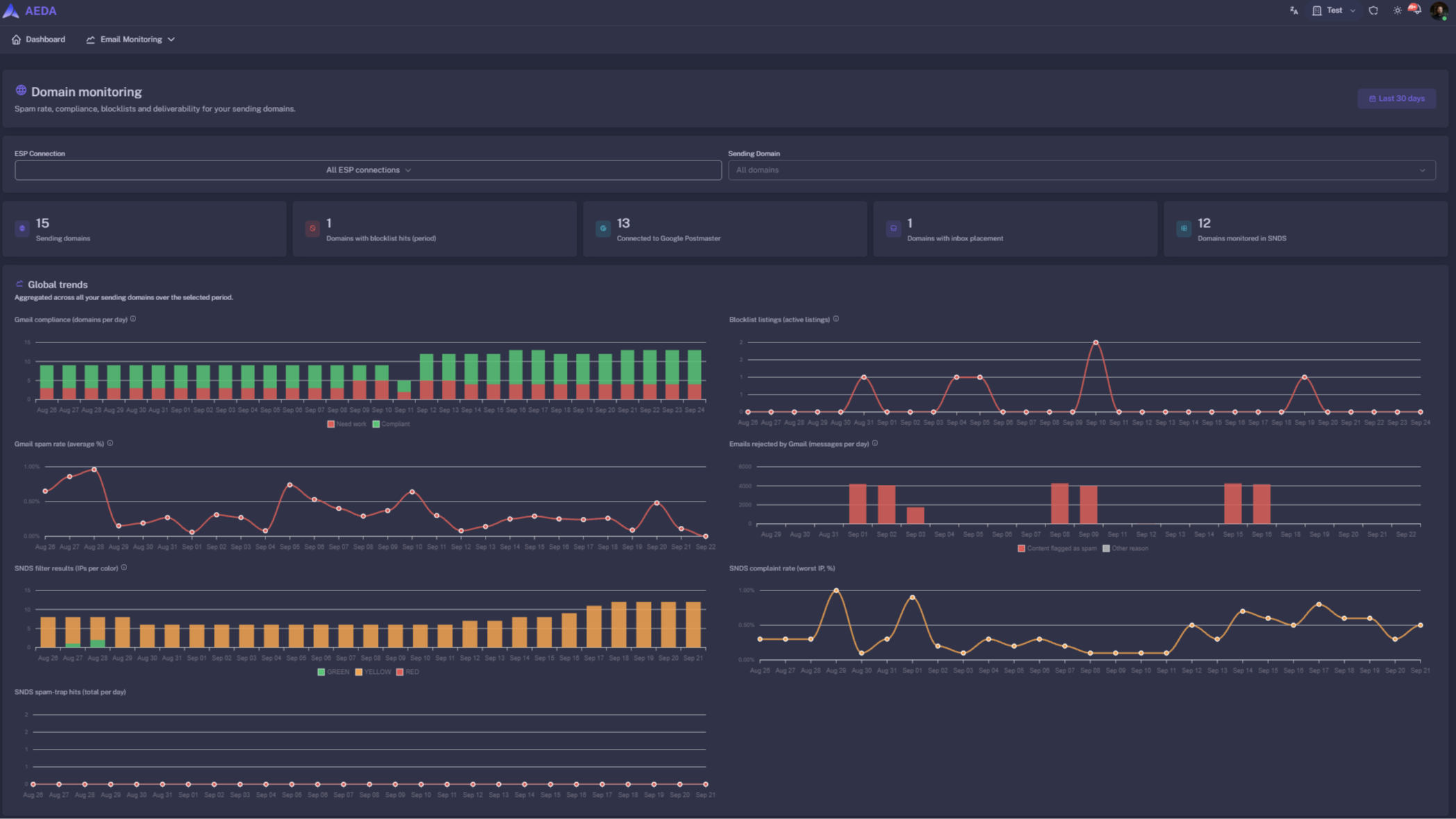
Task: Toggle the light/dark theme sun icon
Action: pos(1397,10)
